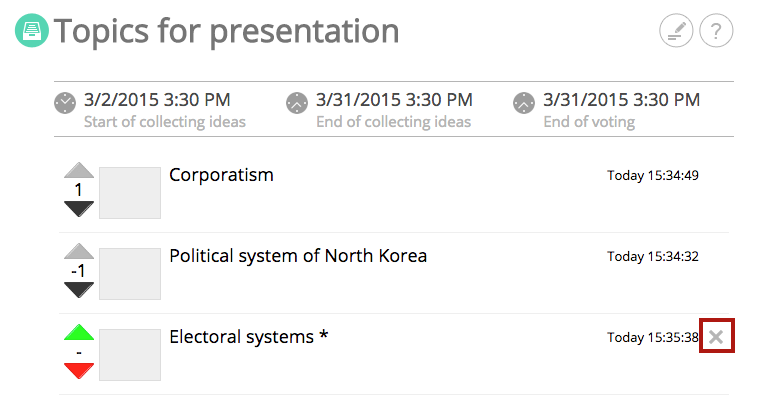This screenshot has height=403, width=760.
Task: Click red downvote arrow for Electoral systems
Action: pyautogui.click(x=79, y=371)
